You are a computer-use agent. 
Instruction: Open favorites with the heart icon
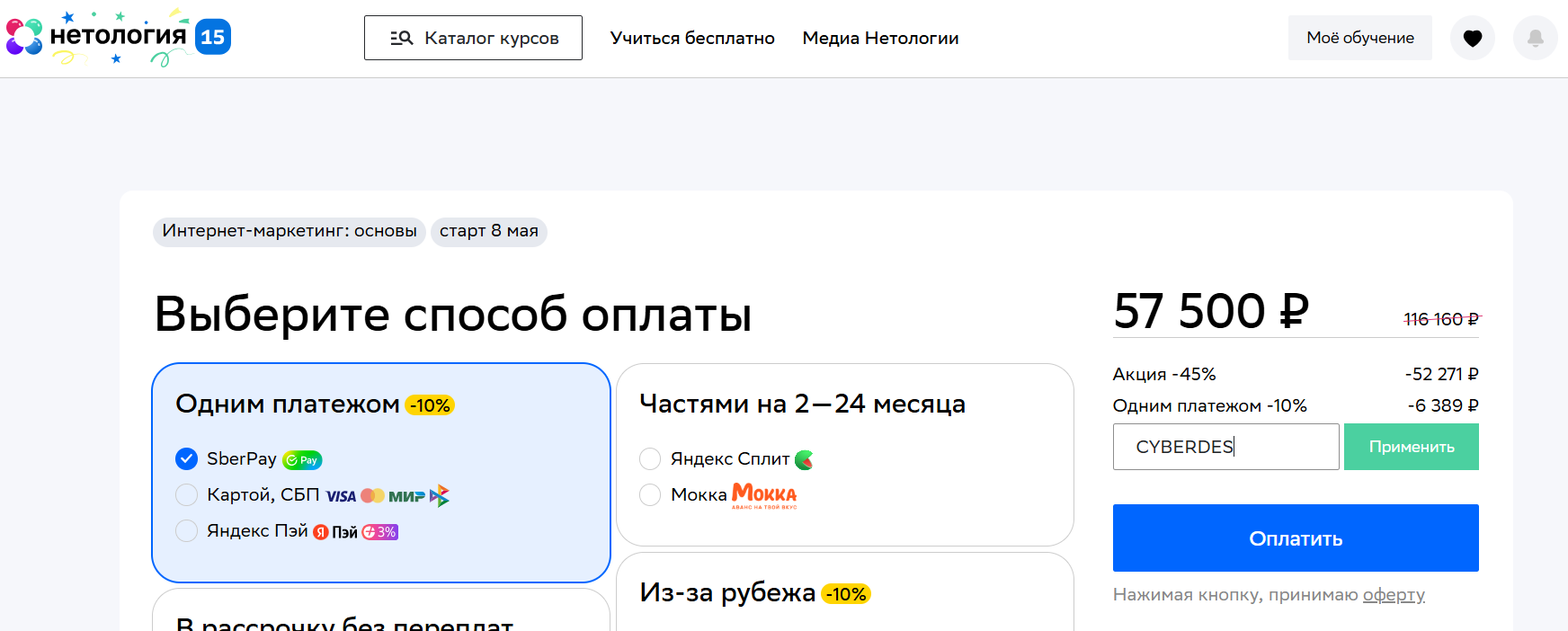pyautogui.click(x=1473, y=38)
